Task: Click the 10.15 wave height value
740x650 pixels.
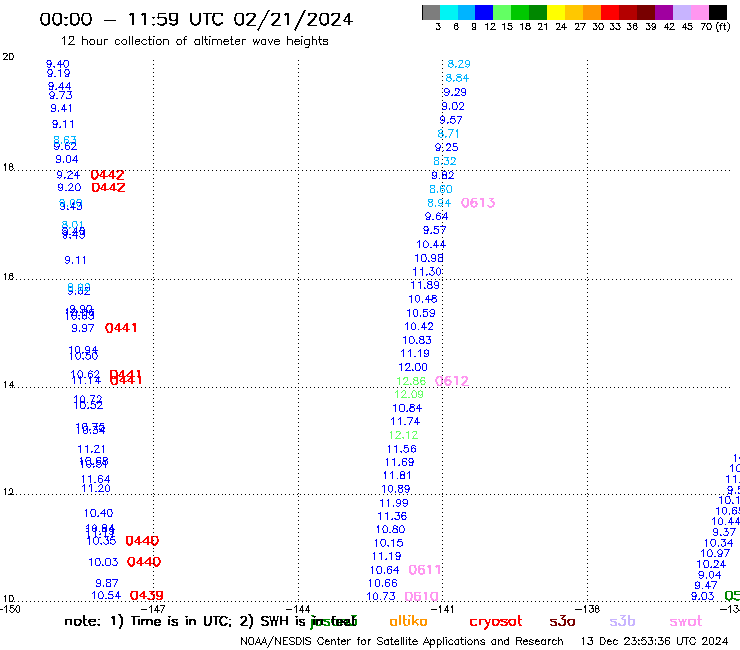Action: pyautogui.click(x=389, y=543)
